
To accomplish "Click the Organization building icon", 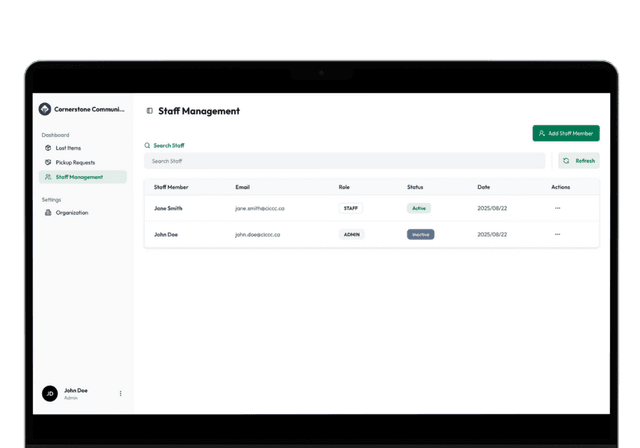I will tap(47, 213).
